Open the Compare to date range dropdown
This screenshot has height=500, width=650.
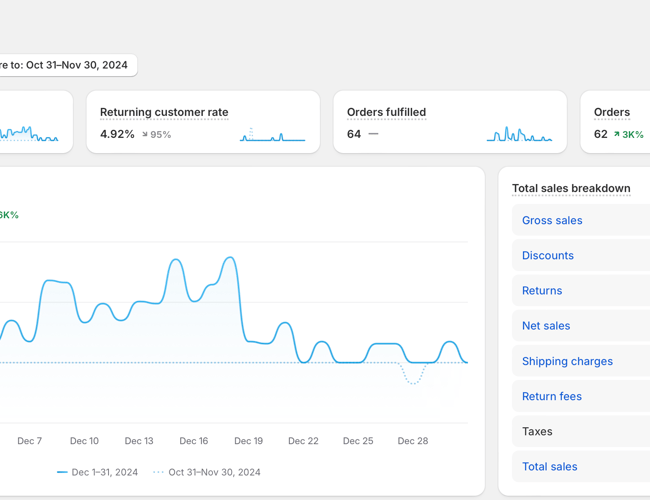(65, 65)
